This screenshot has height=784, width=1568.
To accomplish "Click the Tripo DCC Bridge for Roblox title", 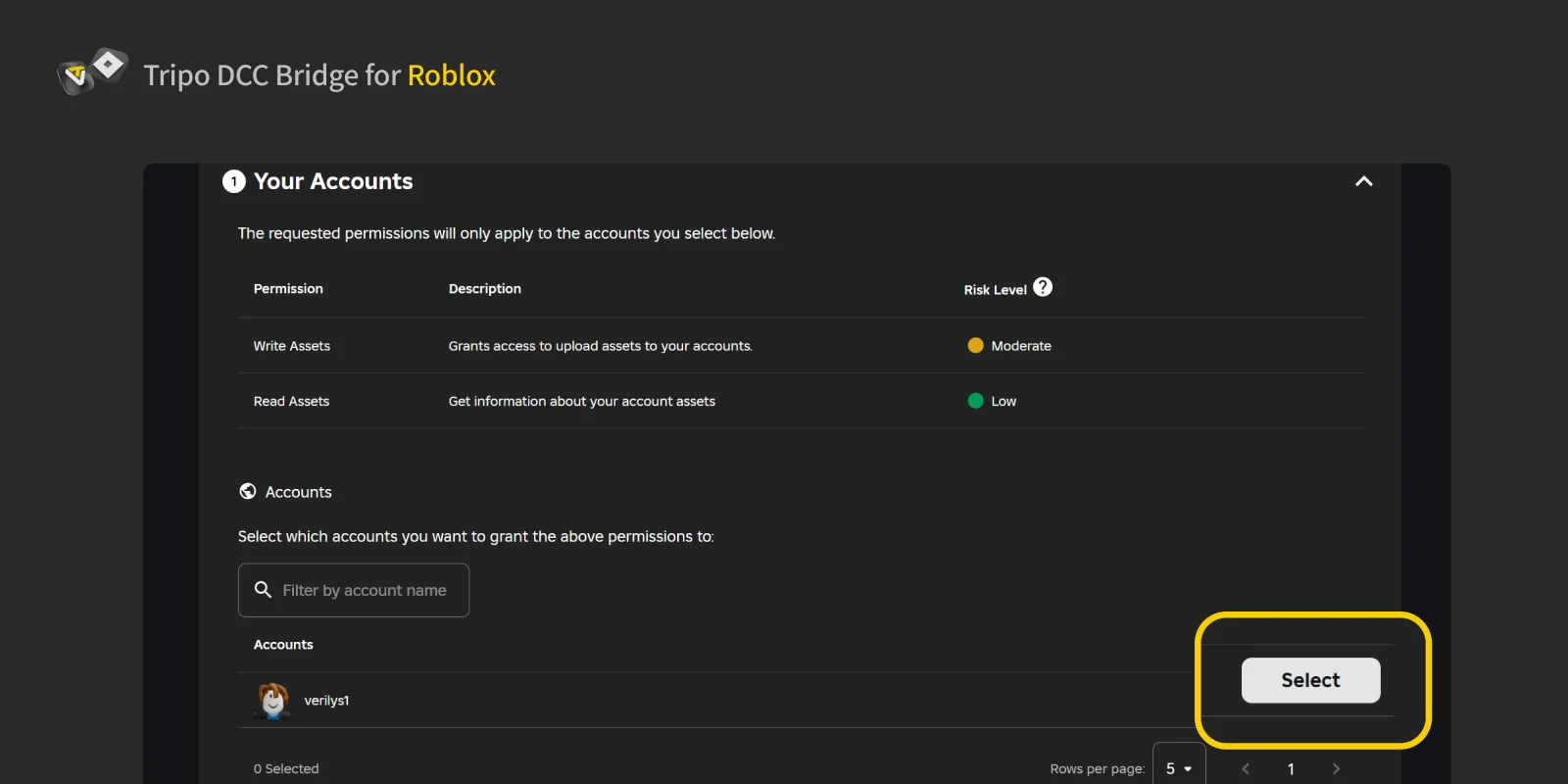I will click(x=319, y=75).
